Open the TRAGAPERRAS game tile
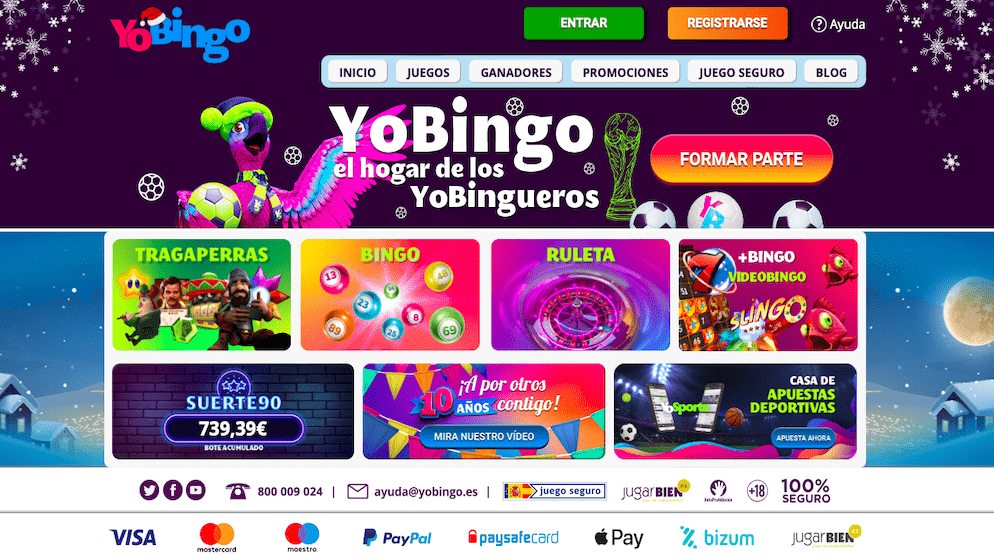This screenshot has height=559, width=994. 202,295
